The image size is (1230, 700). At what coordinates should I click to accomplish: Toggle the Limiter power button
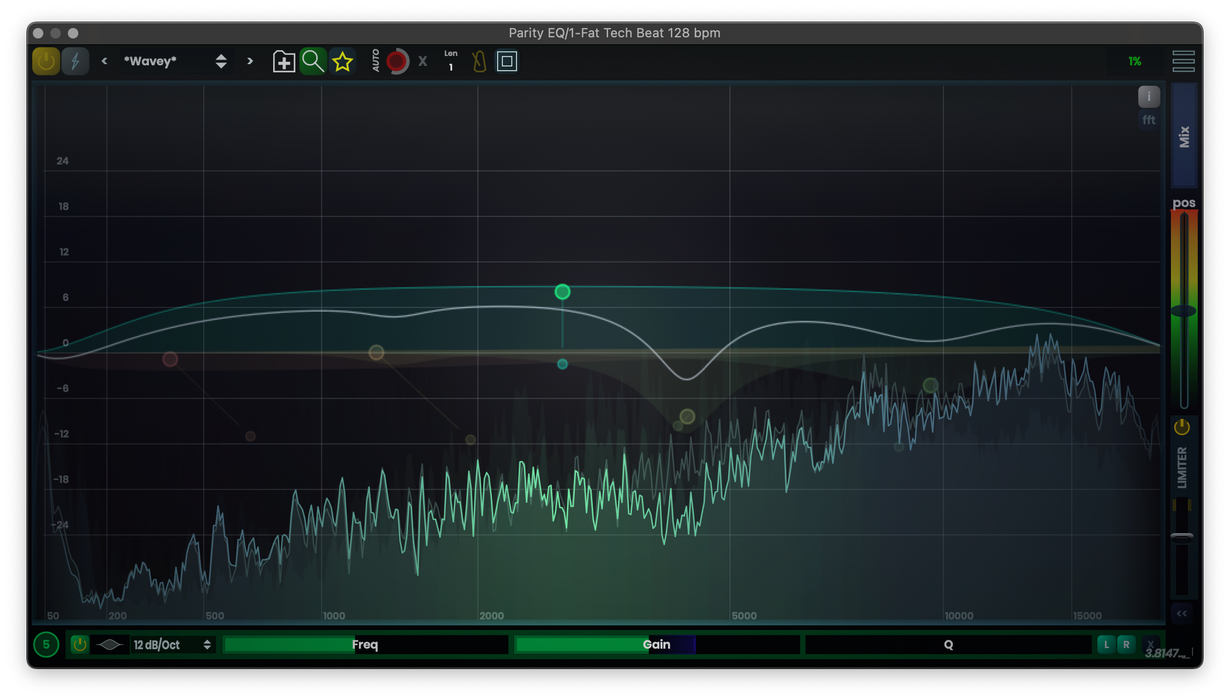pyautogui.click(x=1182, y=428)
